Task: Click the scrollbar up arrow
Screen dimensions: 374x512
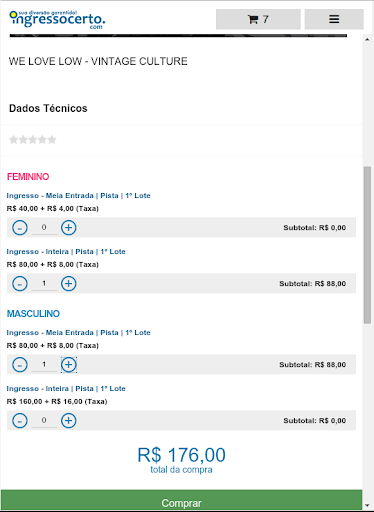Action: [x=367, y=39]
